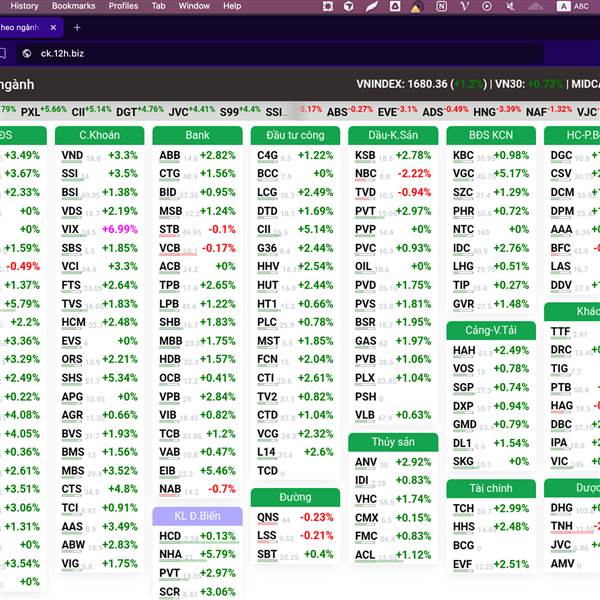
Task: Click the first square menu bar icon
Action: pos(328,6)
